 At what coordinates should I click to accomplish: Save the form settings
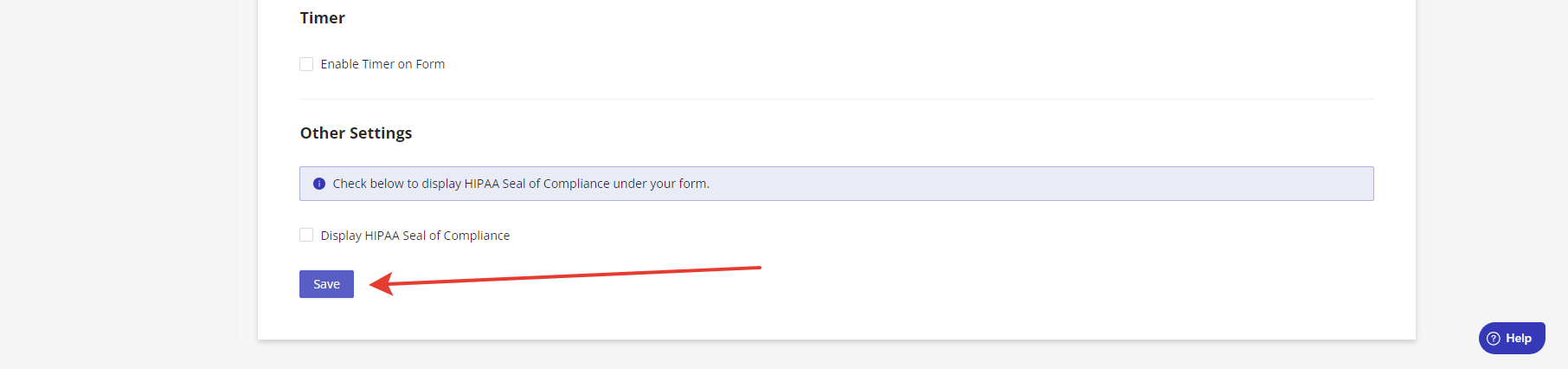click(x=326, y=284)
